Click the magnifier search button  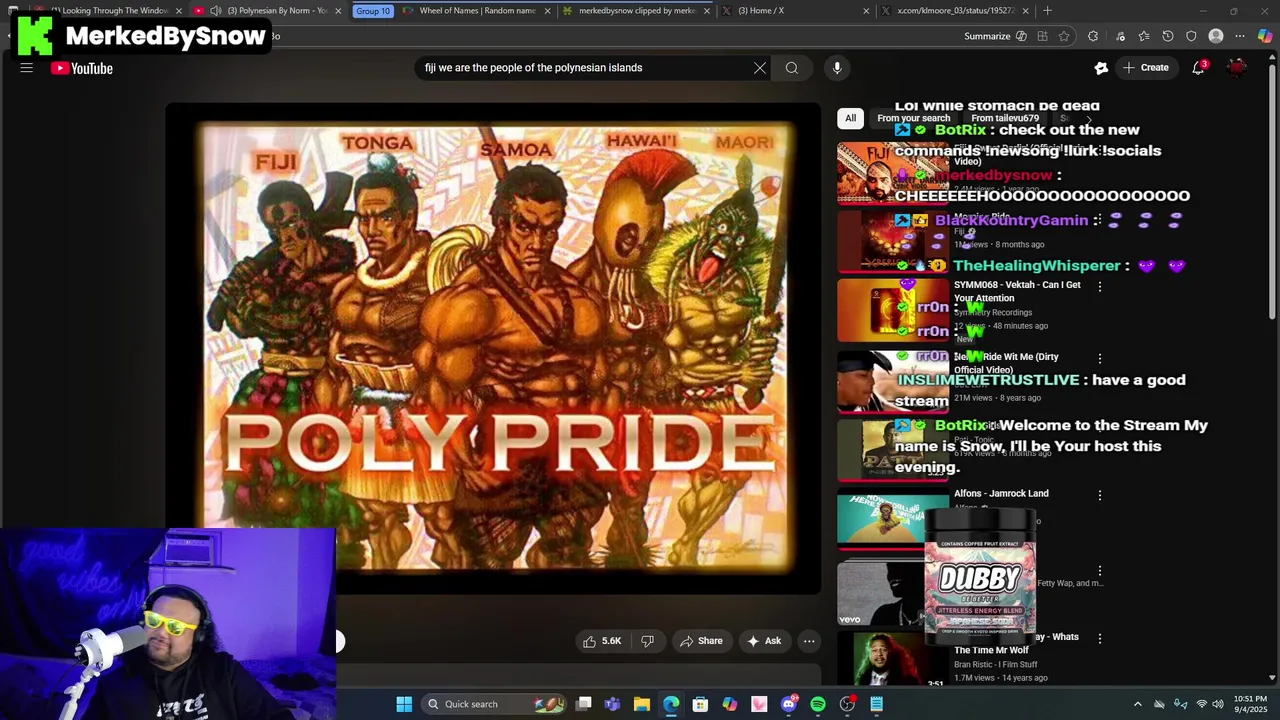click(792, 68)
